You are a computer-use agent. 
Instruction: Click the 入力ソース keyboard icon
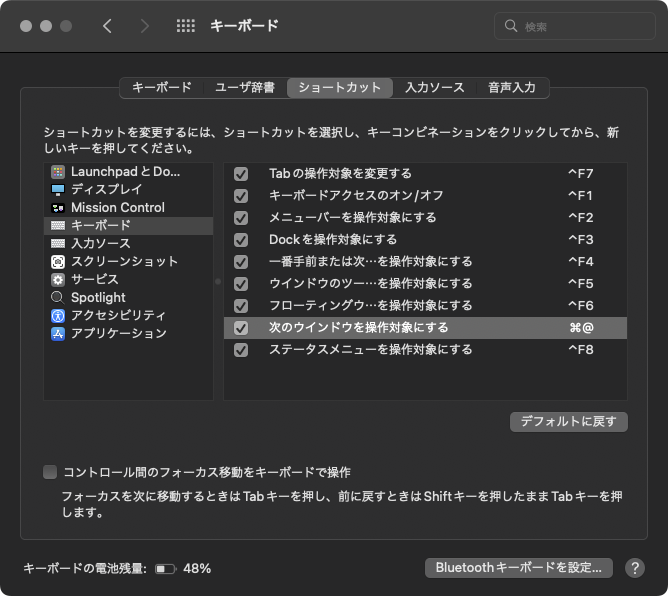coord(58,244)
